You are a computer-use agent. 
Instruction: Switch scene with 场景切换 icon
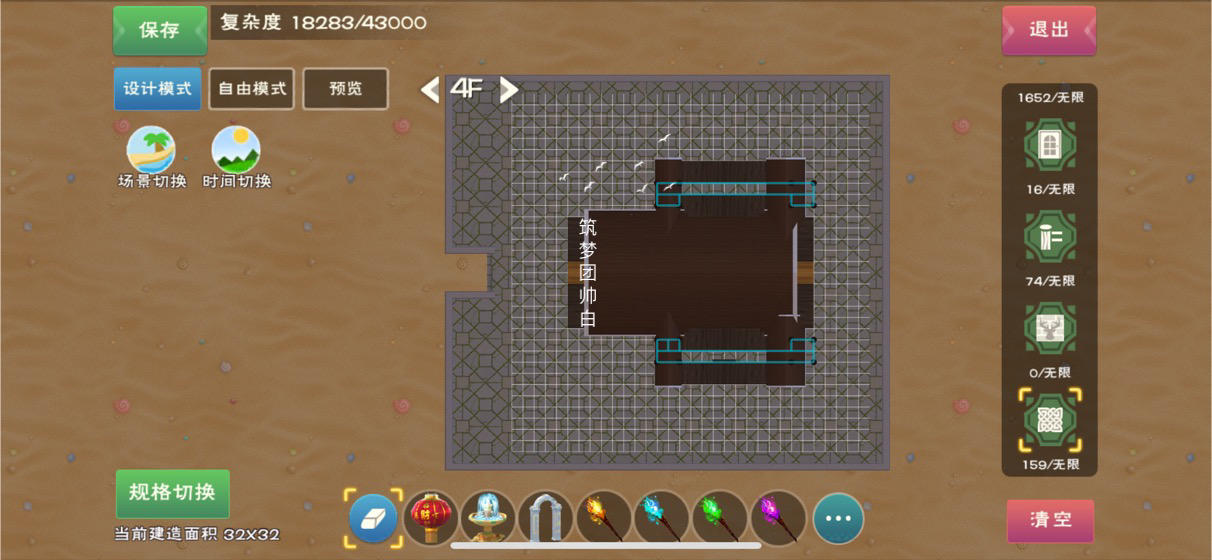[152, 158]
